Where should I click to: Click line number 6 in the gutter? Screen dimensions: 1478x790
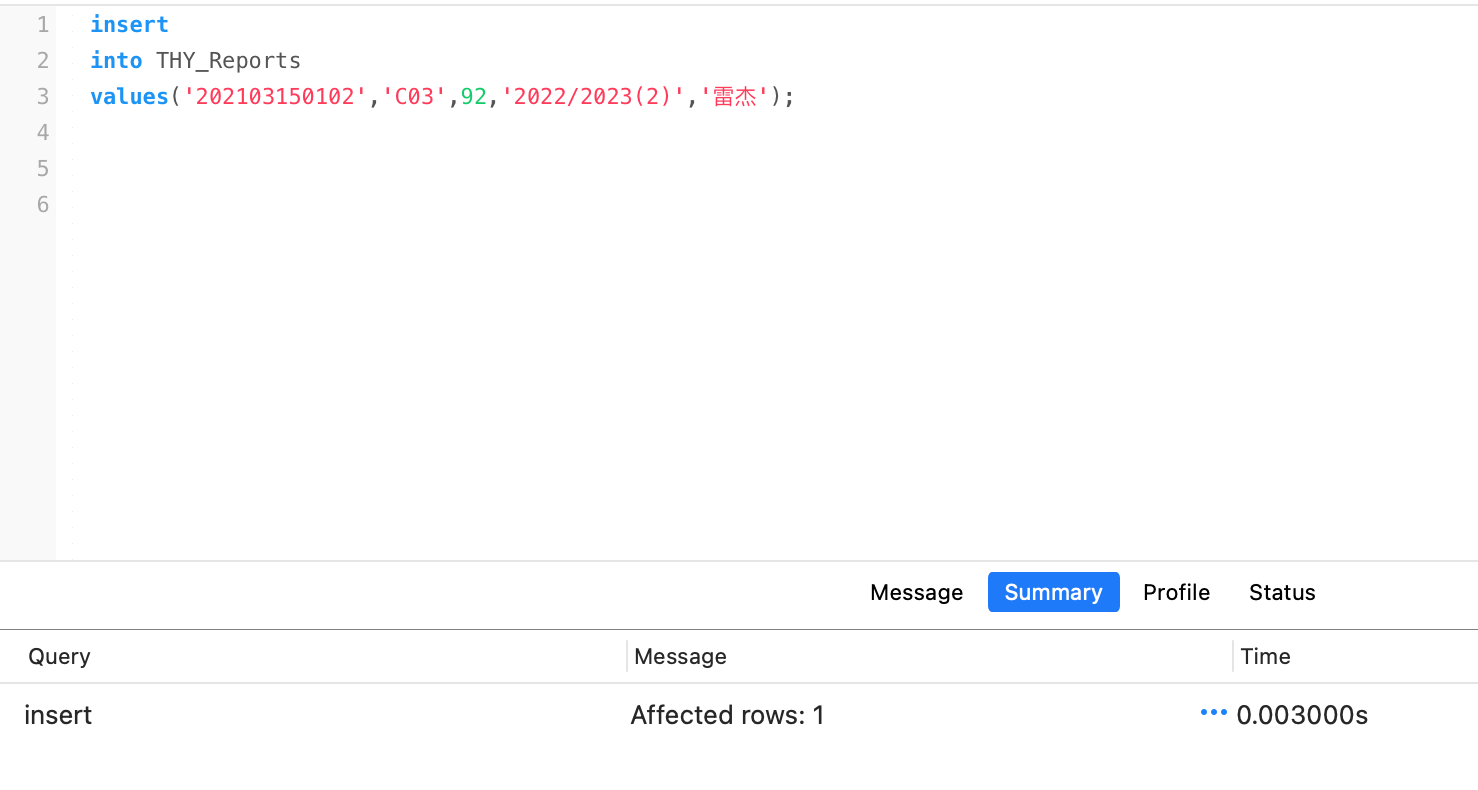pos(42,204)
